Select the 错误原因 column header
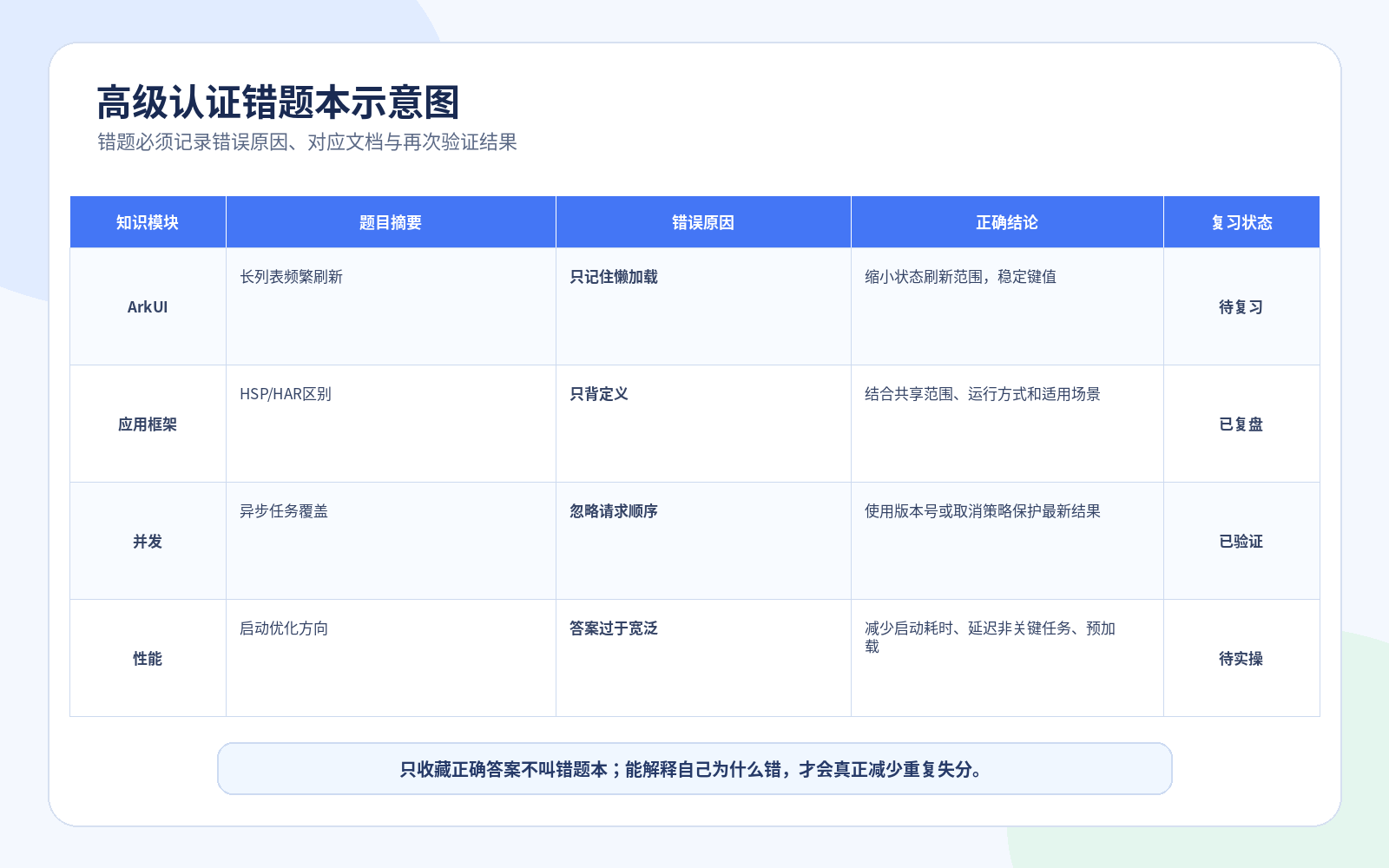 click(703, 222)
